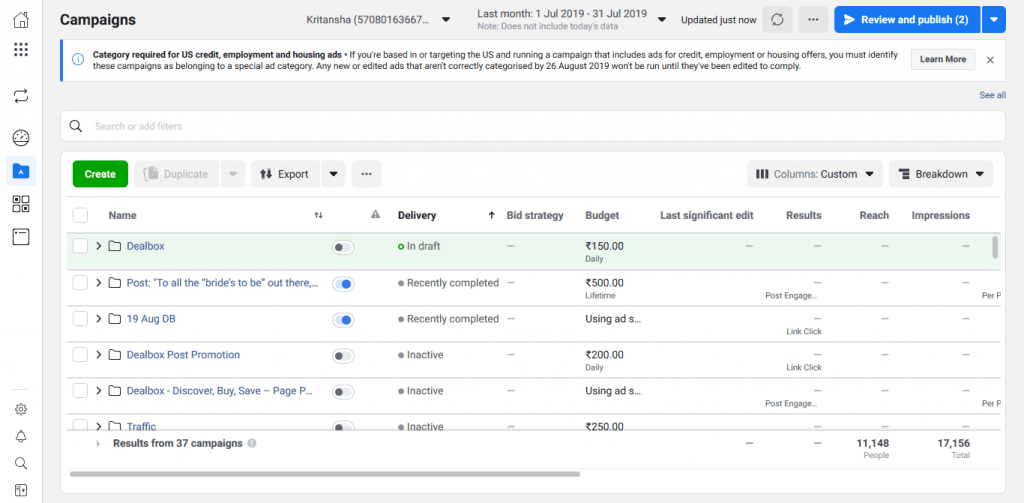Open the Home icon in the sidebar
Screen dimensions: 1024x503
[21, 20]
